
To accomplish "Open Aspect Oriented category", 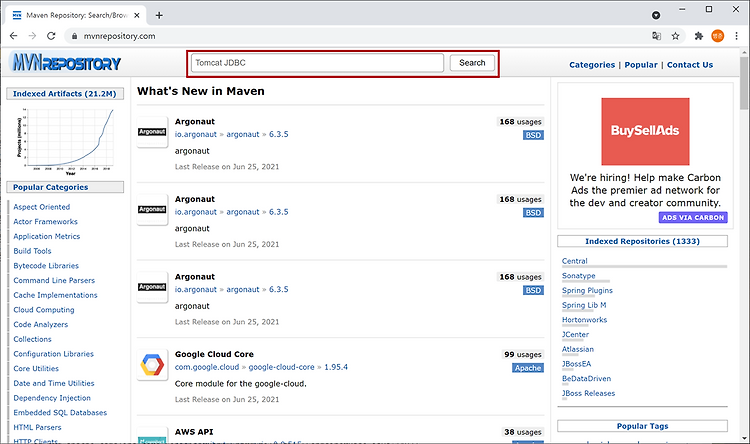I will coord(42,207).
